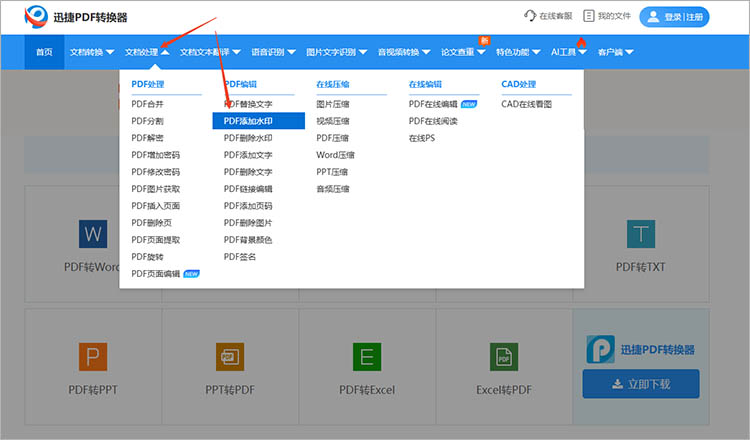750x440 pixels.
Task: Select PDF删除文字 menu item
Action: click(248, 172)
